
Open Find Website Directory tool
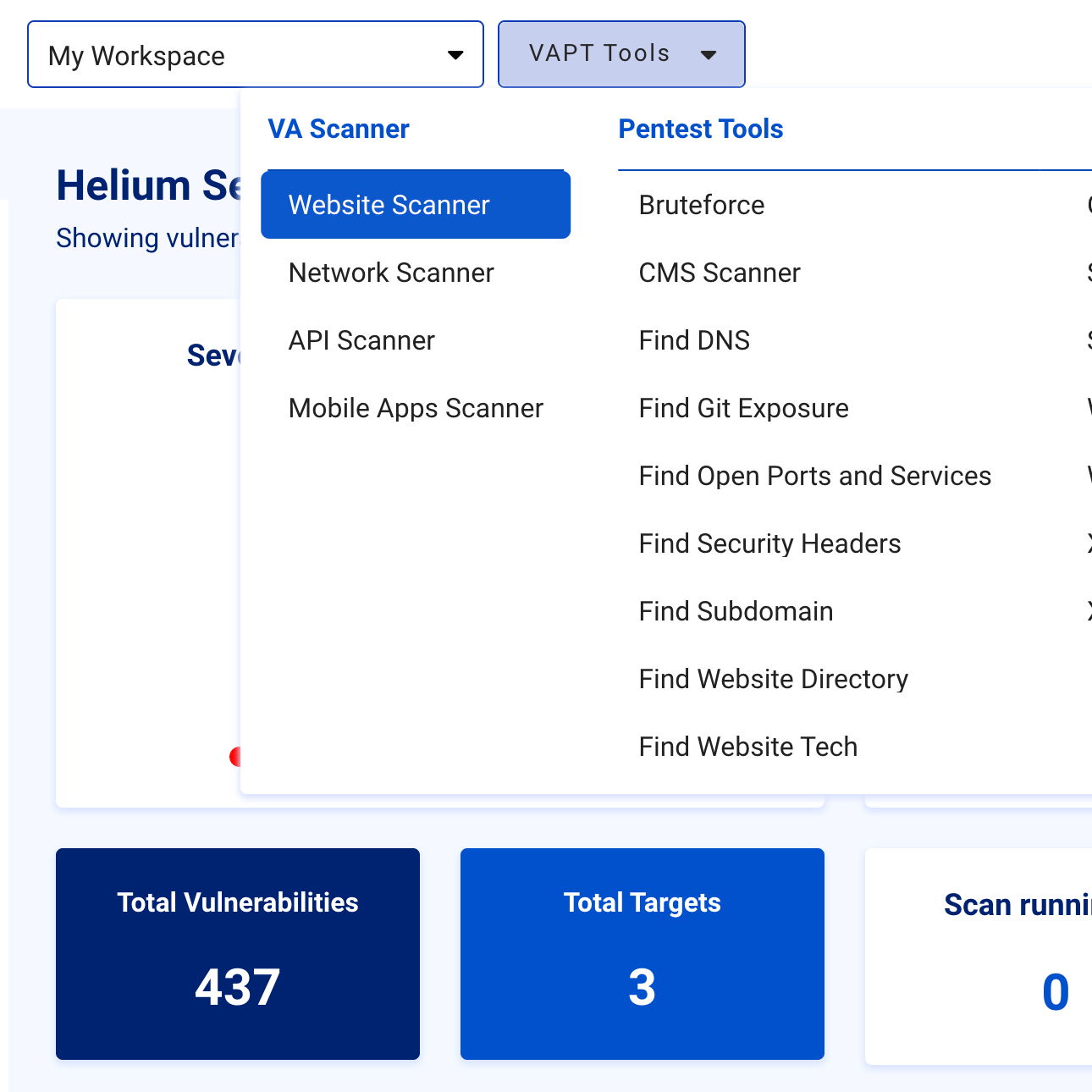[x=773, y=679]
